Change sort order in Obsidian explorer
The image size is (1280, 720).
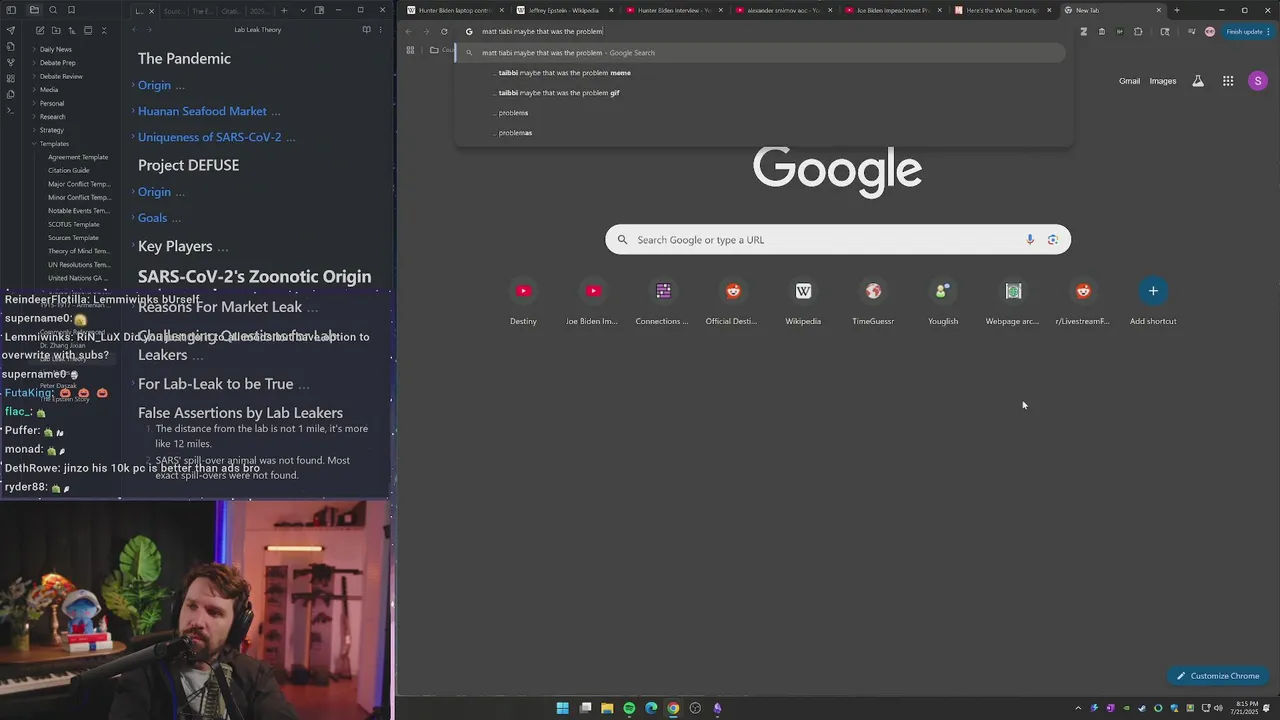[x=71, y=30]
